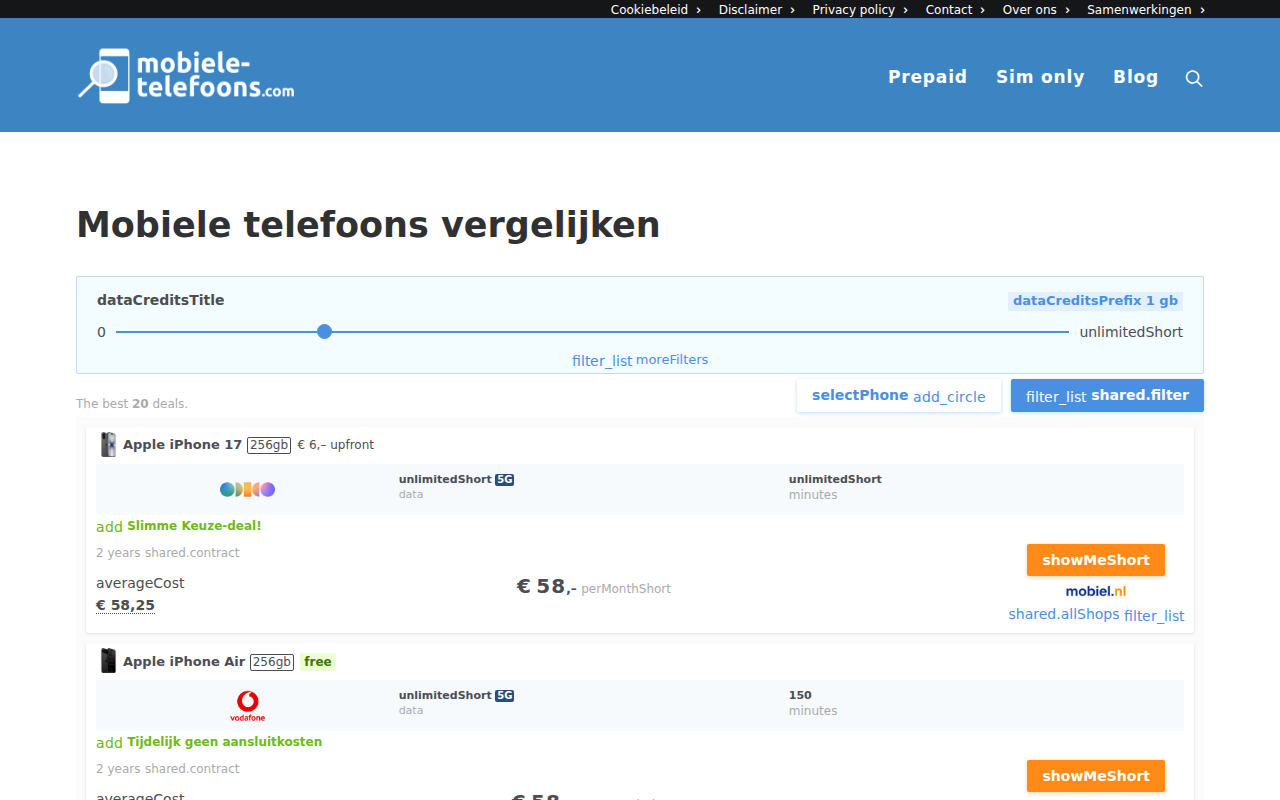Click showMeShort for the Apple iPhone 17
The height and width of the screenshot is (800, 1280).
point(1096,560)
